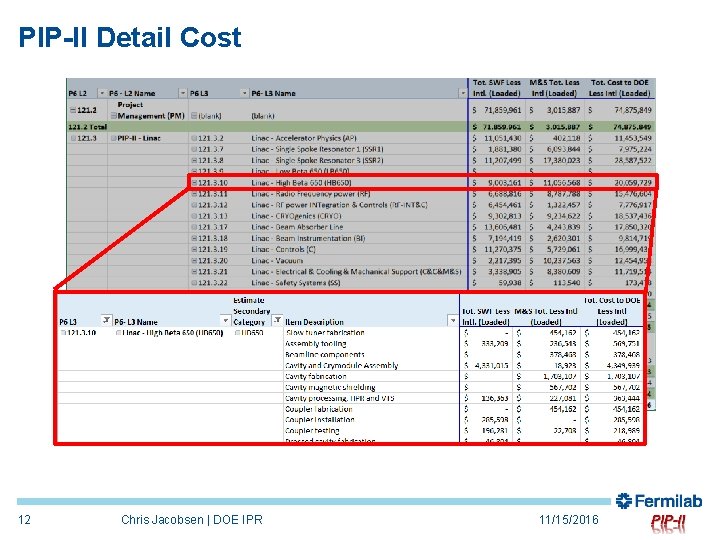Image resolution: width=720 pixels, height=540 pixels.
Task: Expand the 121.3.11 row
Action: click(194, 194)
